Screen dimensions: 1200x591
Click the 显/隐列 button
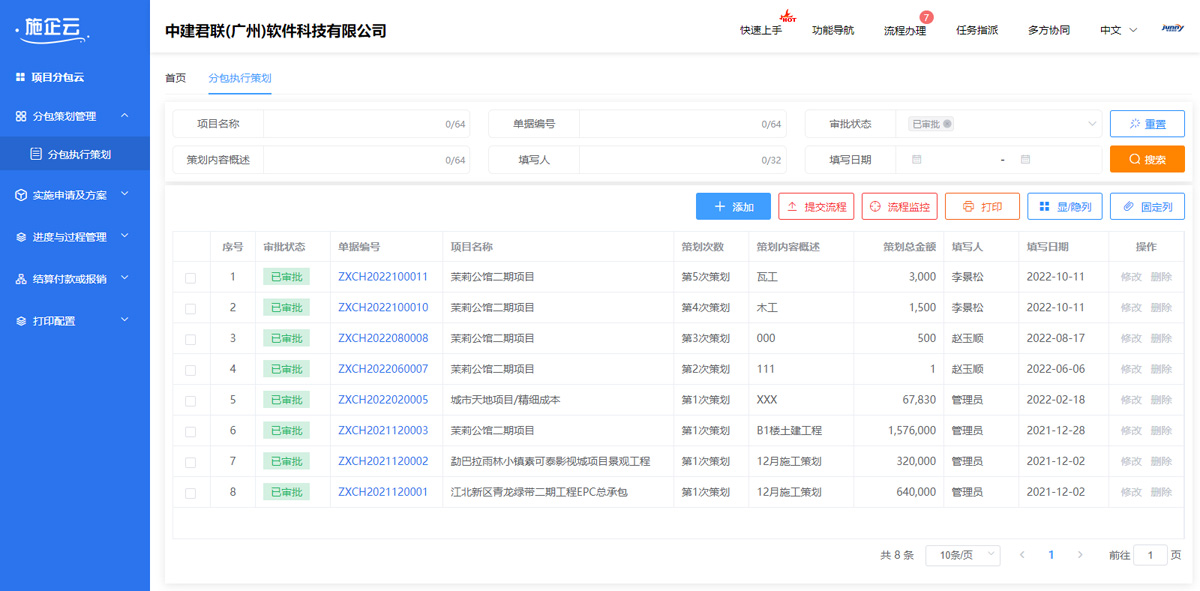point(1065,207)
